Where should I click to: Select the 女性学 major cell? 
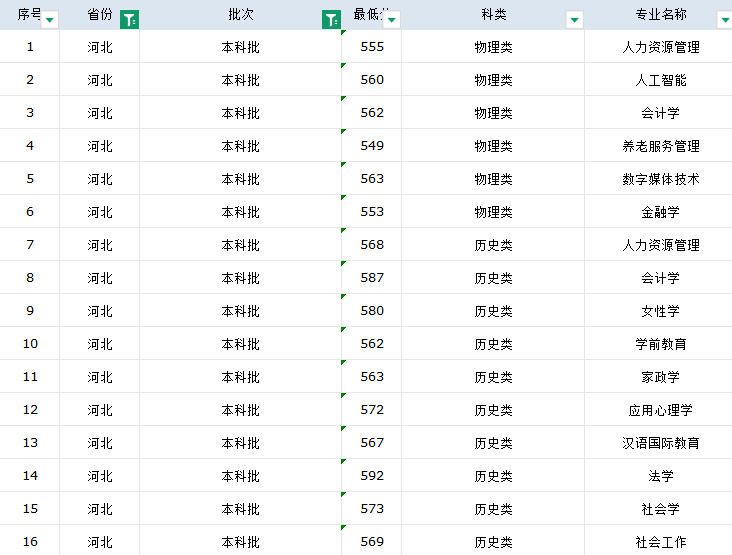click(x=660, y=311)
